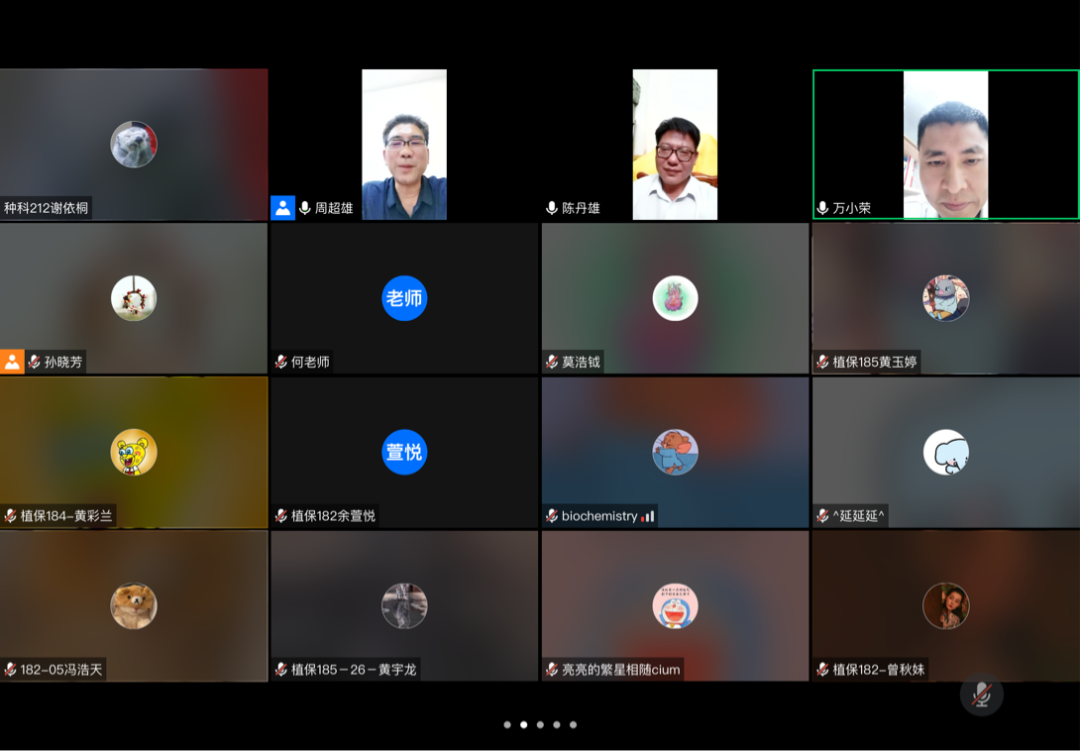Viewport: 1080px width, 751px height.
Task: Click the 老师 circular avatar of 何老师
Action: 404,298
